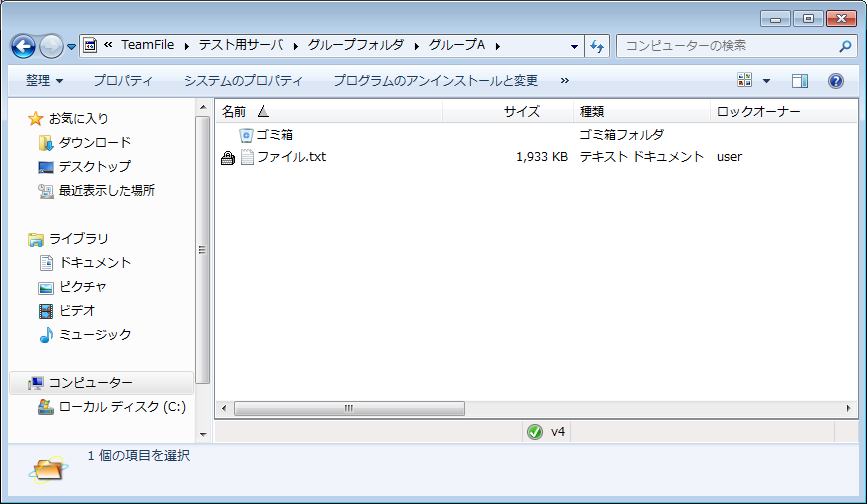Viewport: 867px width, 504px height.
Task: Click システムのプロパティ button
Action: (x=243, y=80)
